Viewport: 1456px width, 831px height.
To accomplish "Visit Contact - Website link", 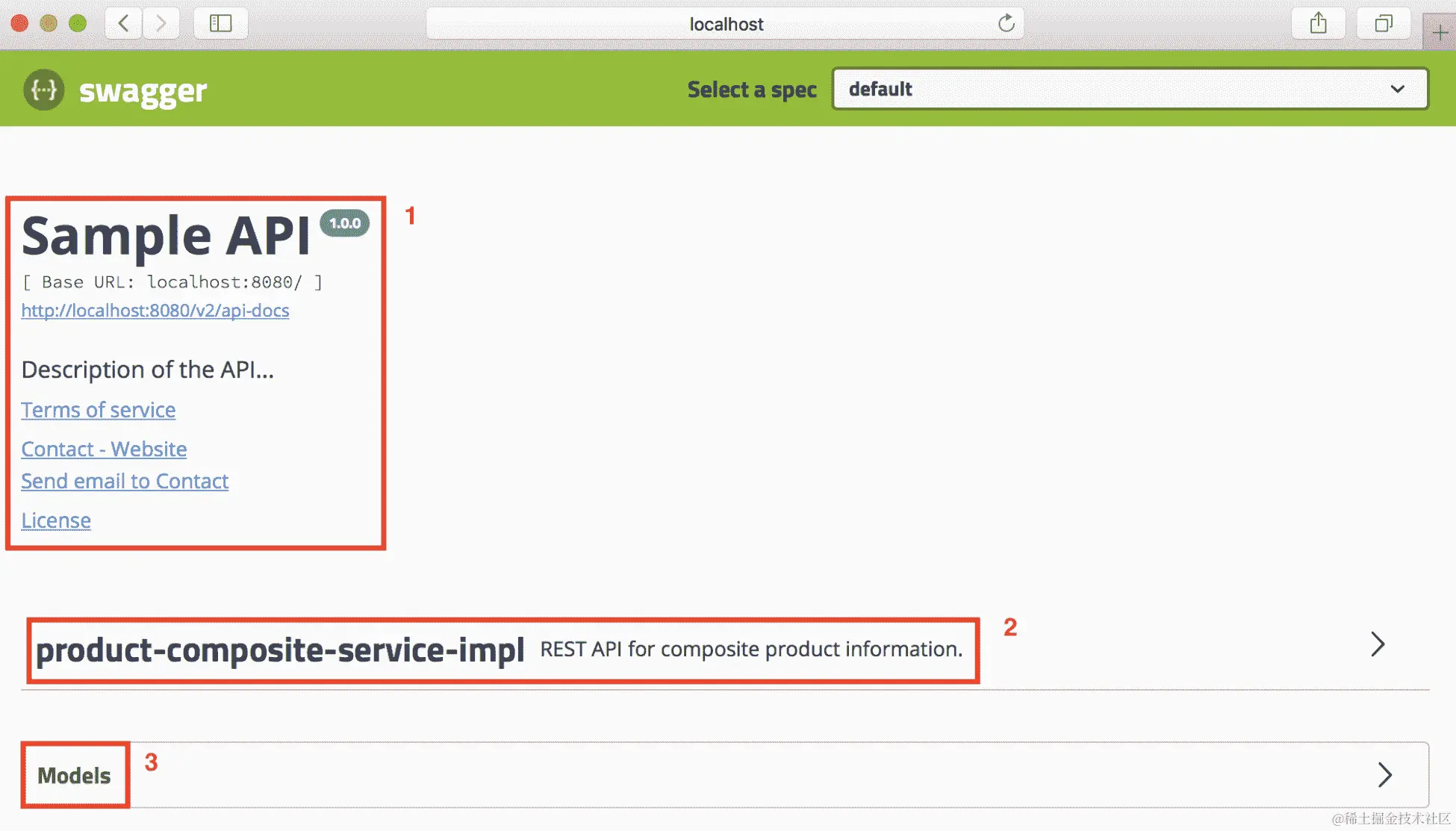I will coord(104,449).
